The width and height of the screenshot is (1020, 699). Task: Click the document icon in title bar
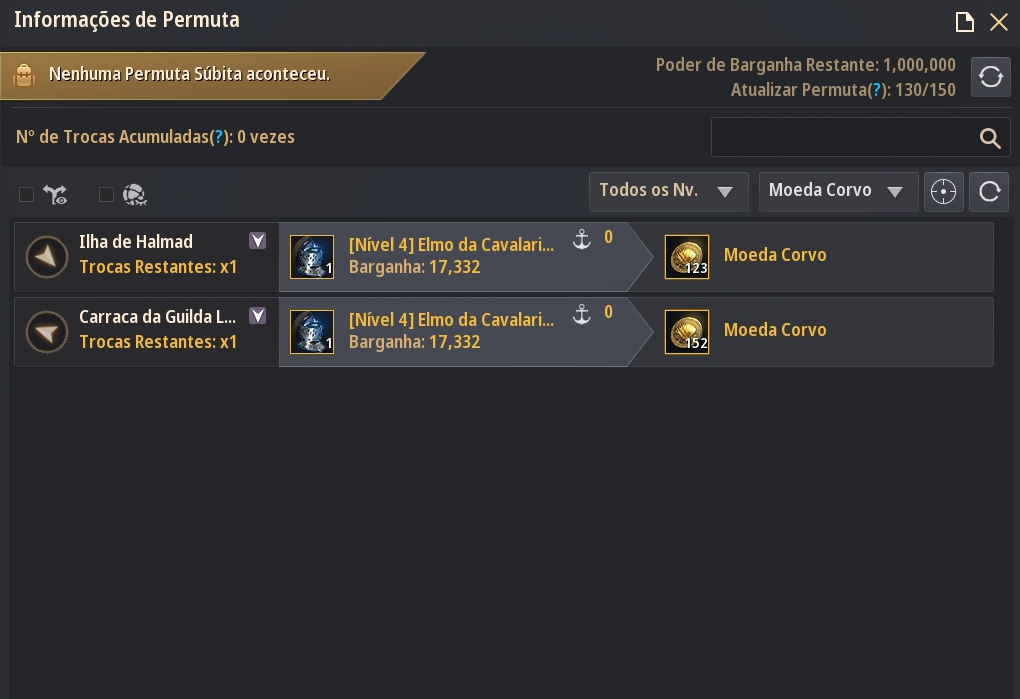click(x=964, y=22)
